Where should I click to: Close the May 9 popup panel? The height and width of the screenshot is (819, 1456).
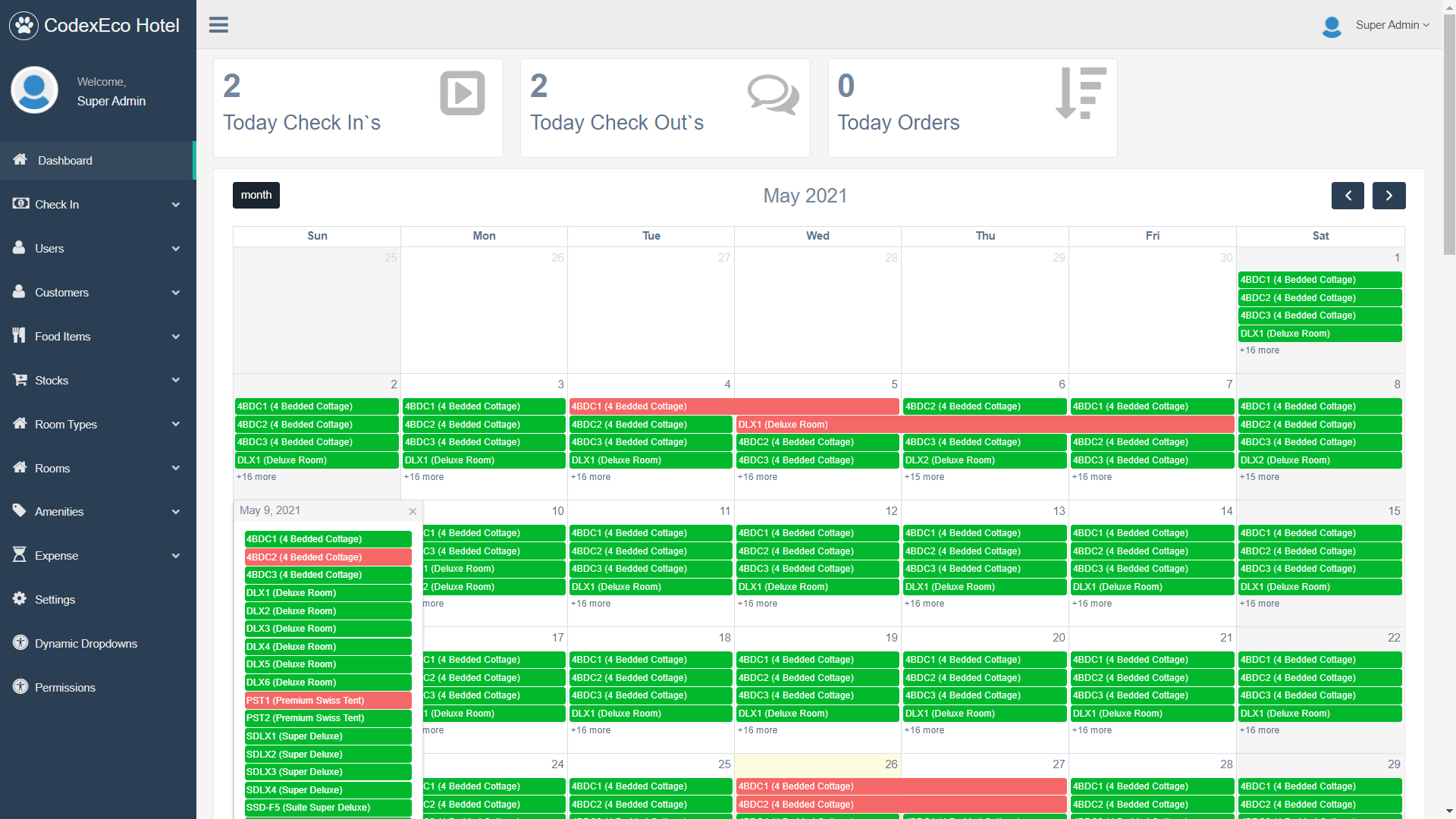point(412,510)
